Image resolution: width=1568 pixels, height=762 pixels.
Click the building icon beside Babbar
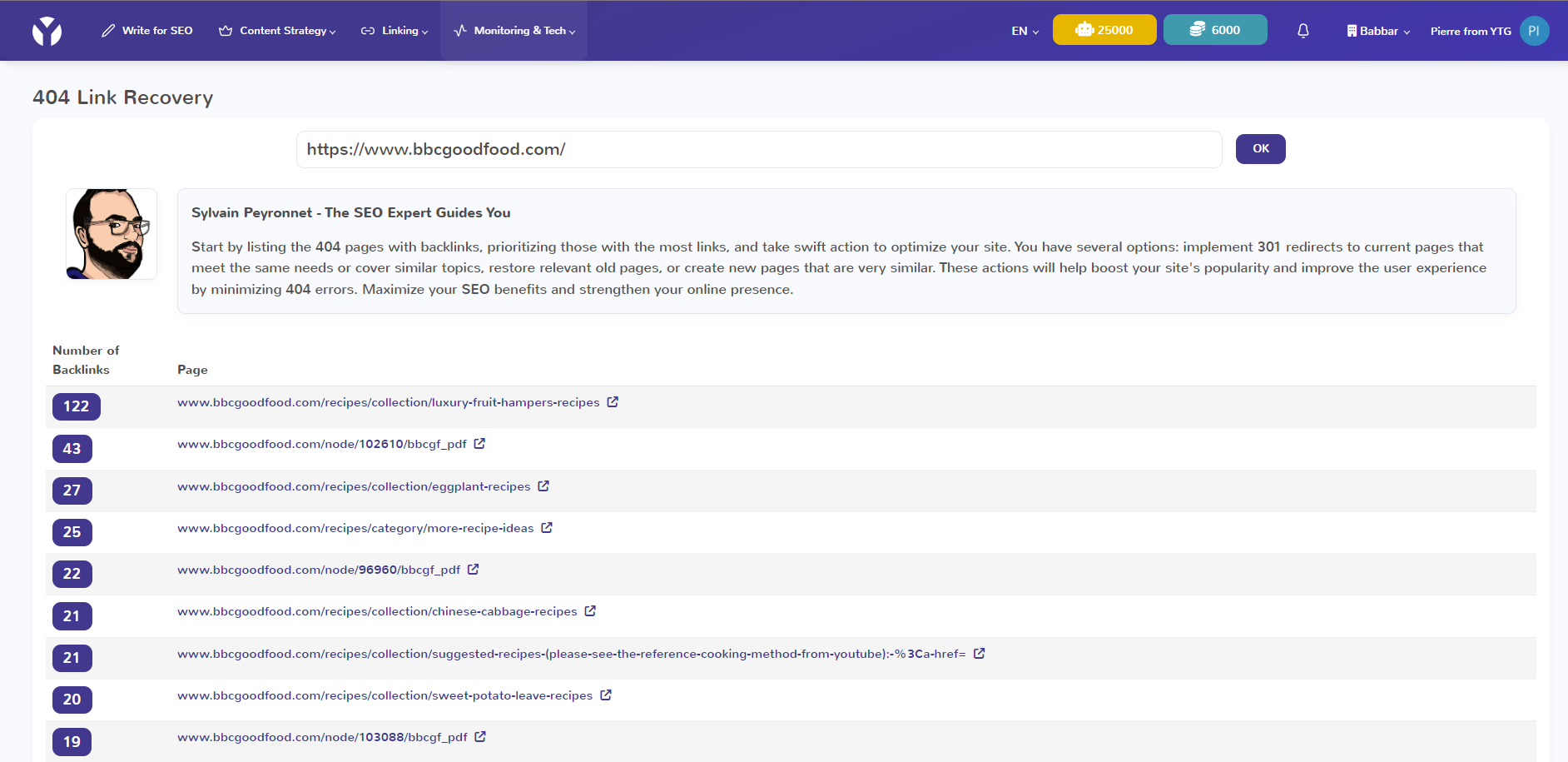click(1352, 31)
